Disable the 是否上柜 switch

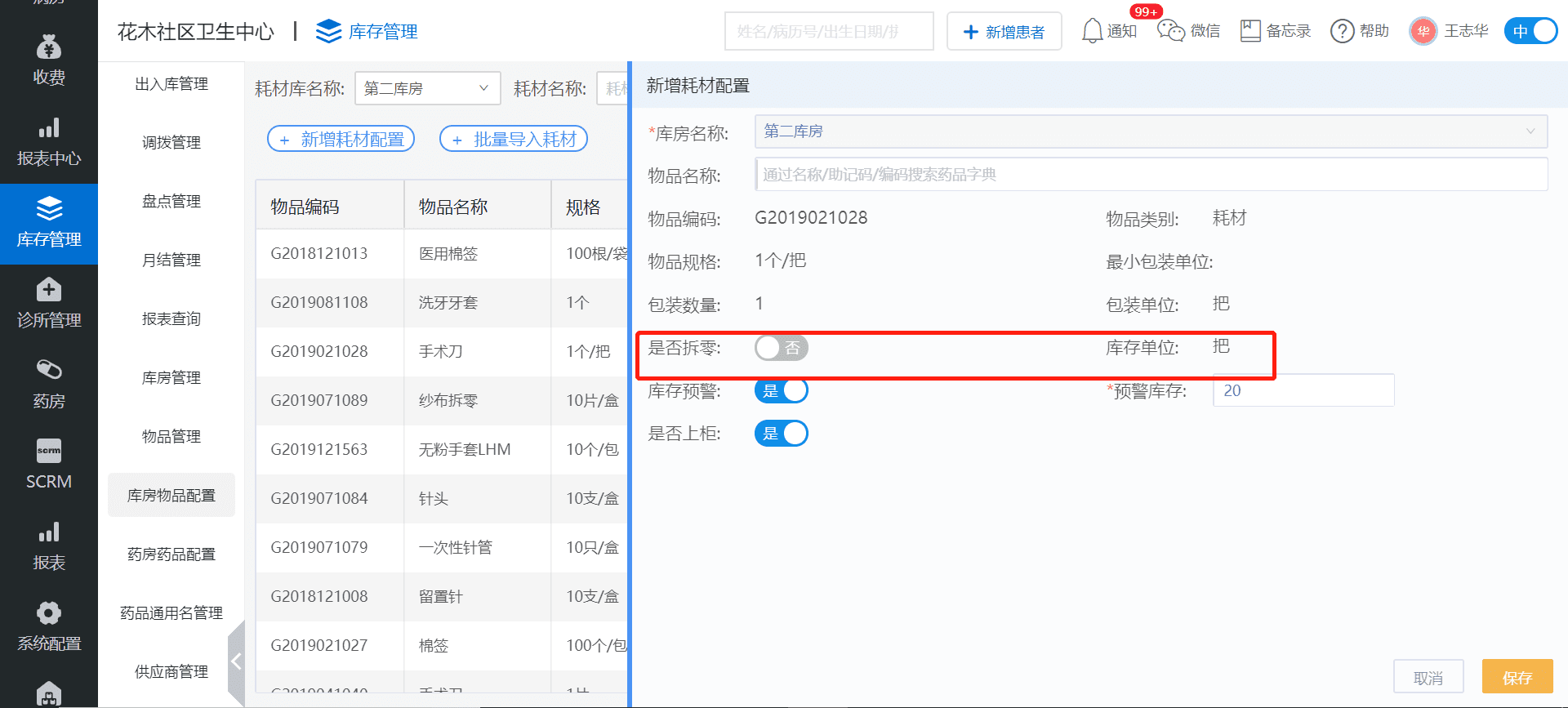pos(781,434)
